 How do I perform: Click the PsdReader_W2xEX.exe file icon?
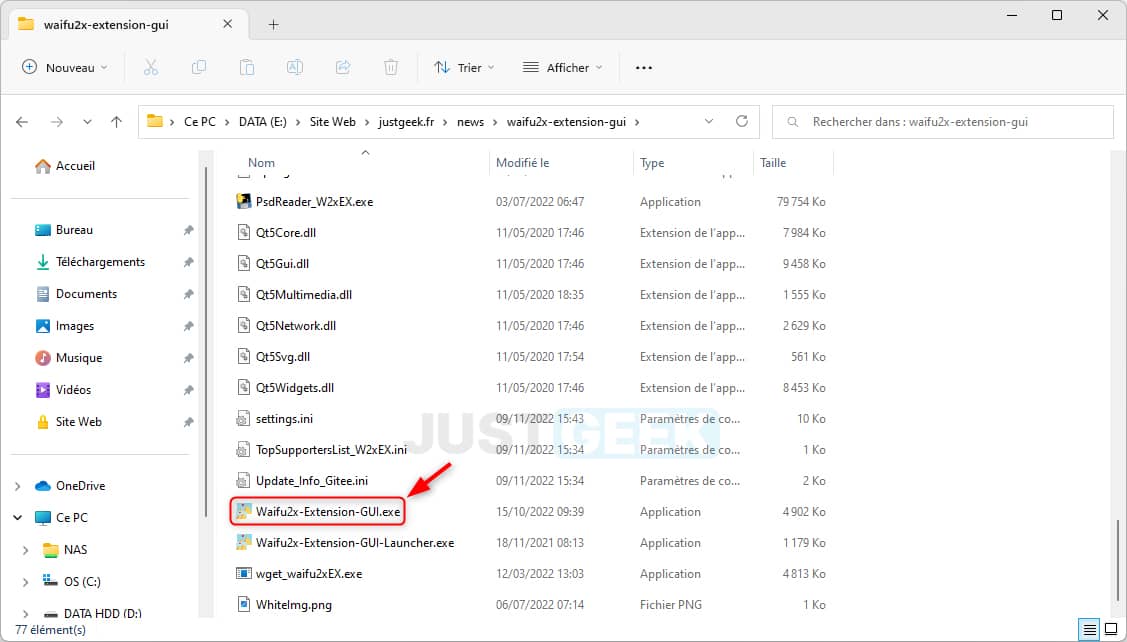pyautogui.click(x=244, y=201)
